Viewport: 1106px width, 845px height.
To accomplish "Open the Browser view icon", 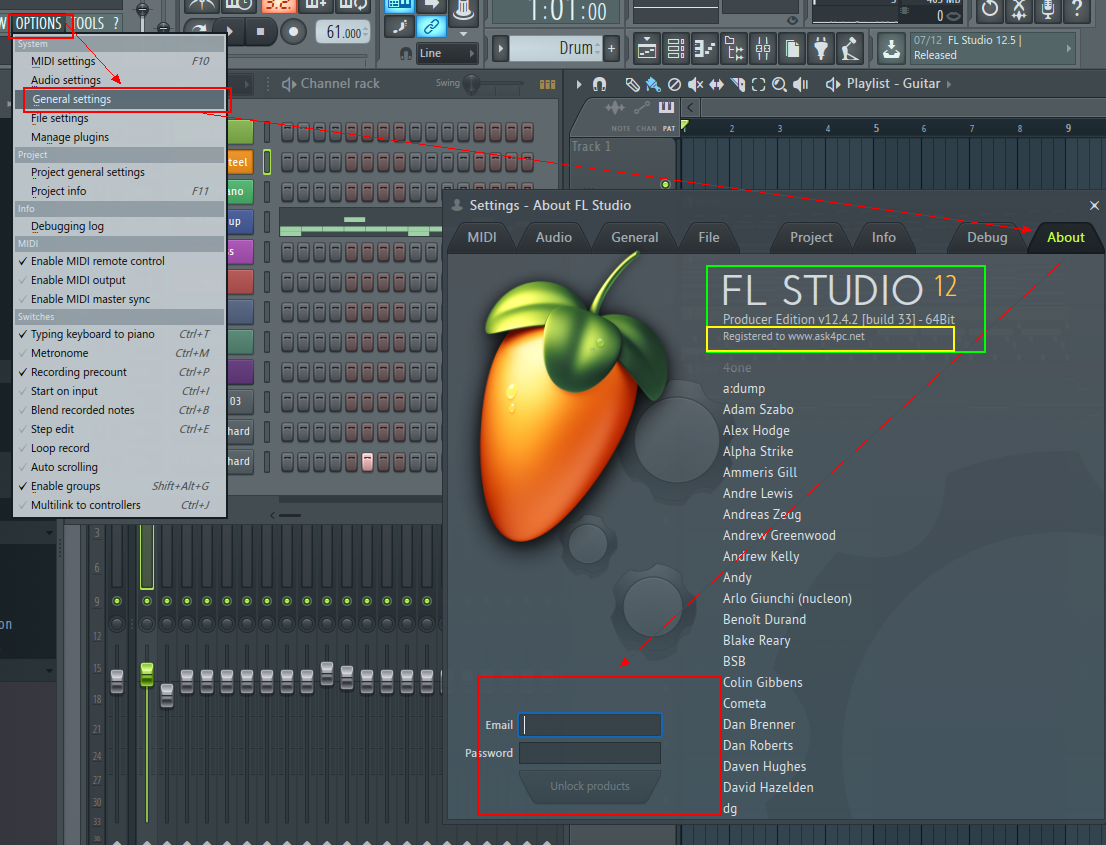I will (734, 49).
